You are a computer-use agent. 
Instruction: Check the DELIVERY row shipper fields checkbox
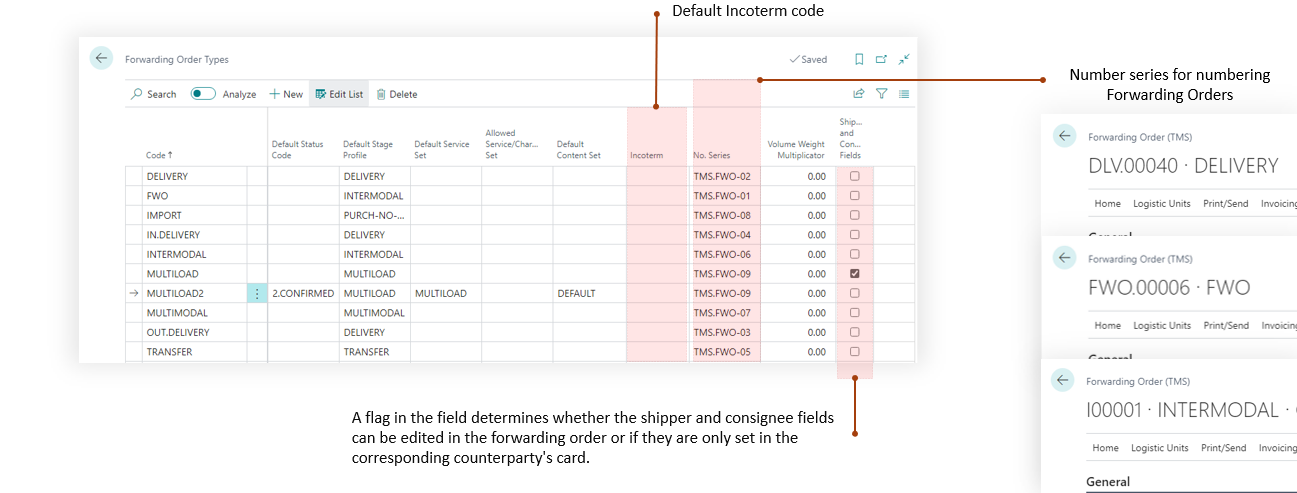point(854,176)
